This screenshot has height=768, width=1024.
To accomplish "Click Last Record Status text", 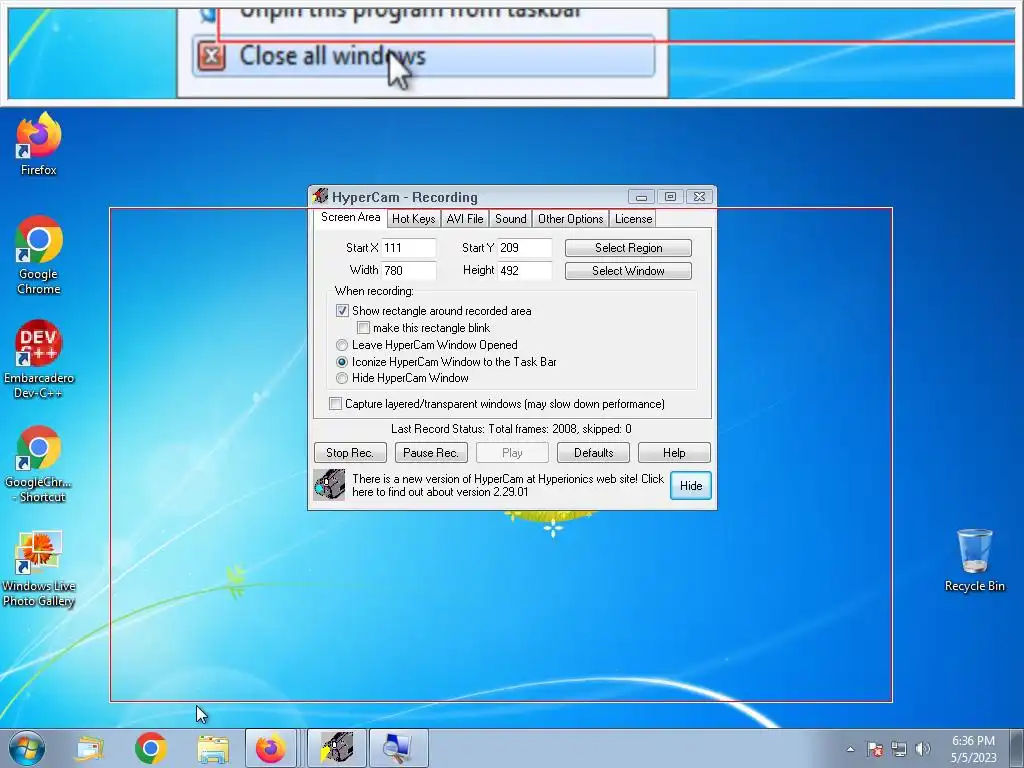I will coord(511,429).
